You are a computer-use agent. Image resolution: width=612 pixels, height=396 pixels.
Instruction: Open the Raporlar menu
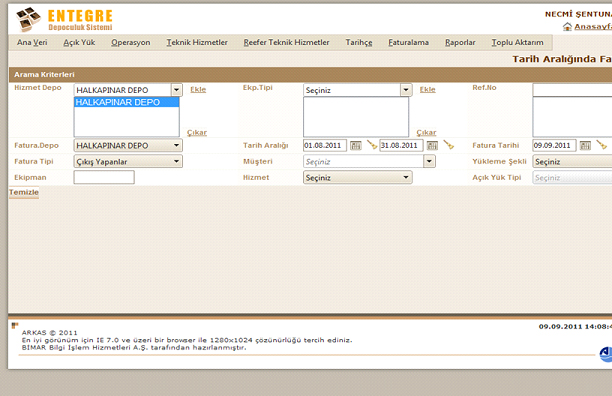point(460,43)
